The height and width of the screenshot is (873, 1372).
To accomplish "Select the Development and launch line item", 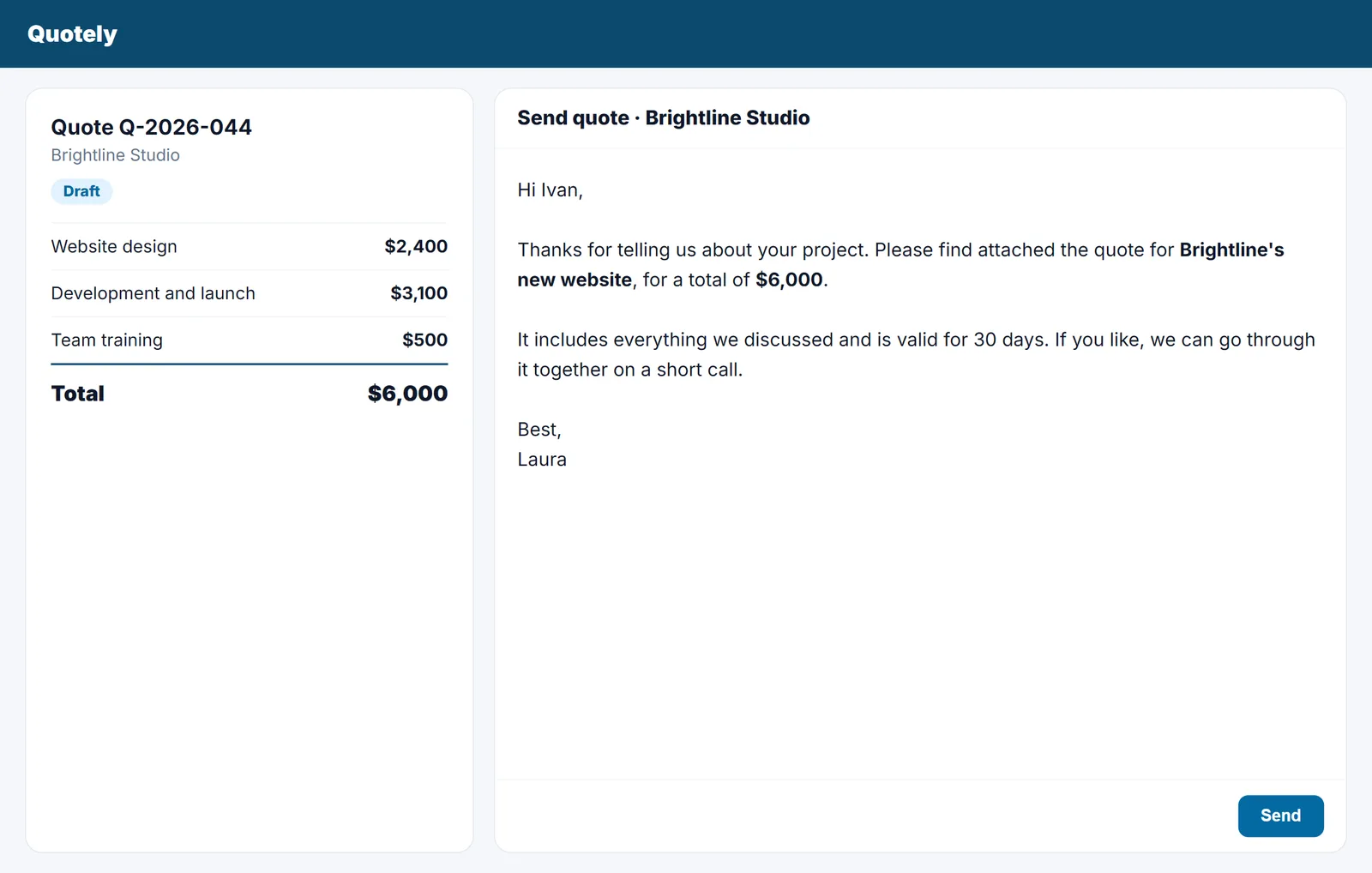I will pos(250,293).
